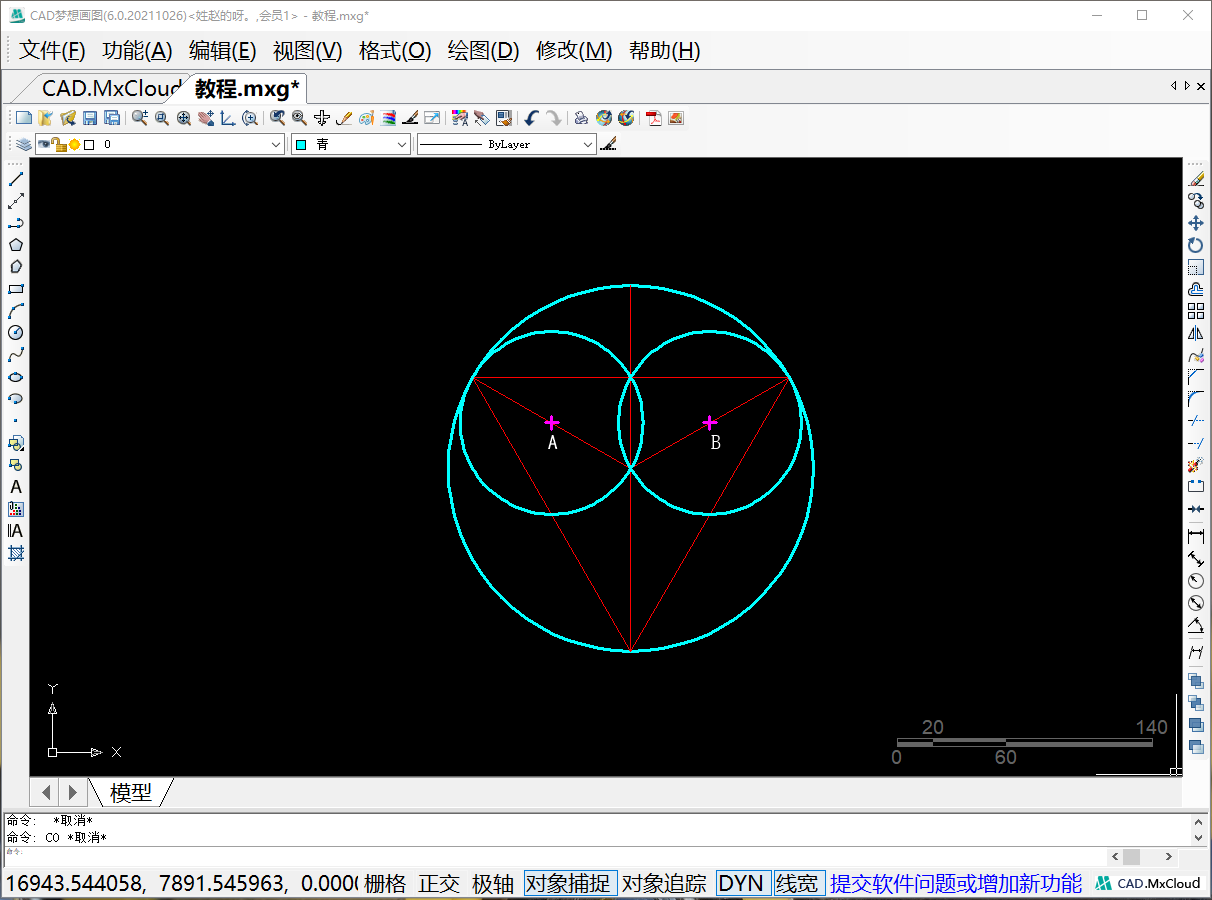Click the Print icon

tap(581, 118)
